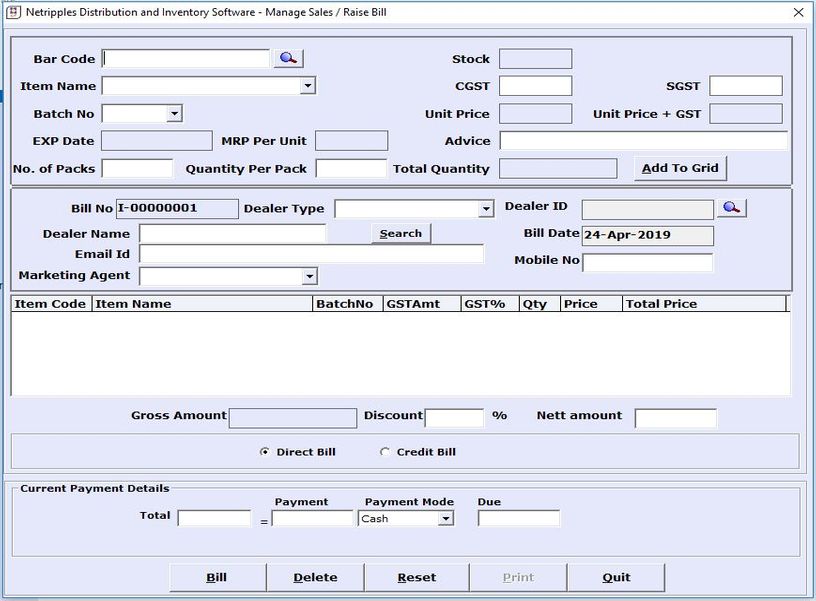Click the BatchNo column header

(348, 304)
